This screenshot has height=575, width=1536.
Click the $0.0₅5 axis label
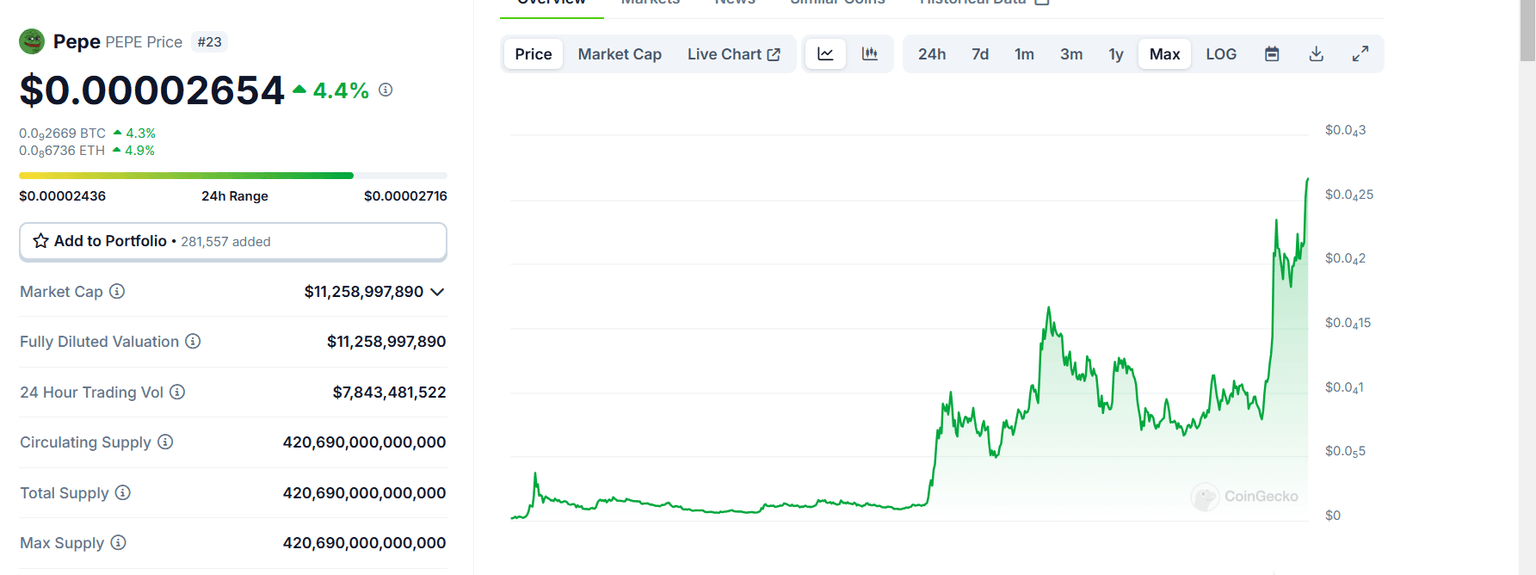click(x=1345, y=451)
